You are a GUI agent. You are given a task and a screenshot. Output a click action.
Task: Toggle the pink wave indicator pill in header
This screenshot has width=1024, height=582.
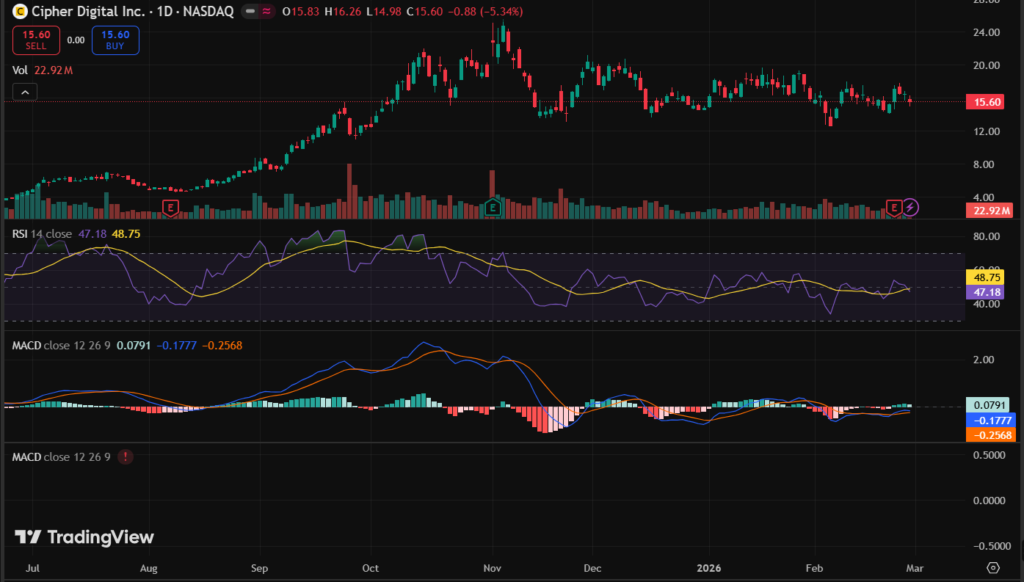[x=268, y=11]
